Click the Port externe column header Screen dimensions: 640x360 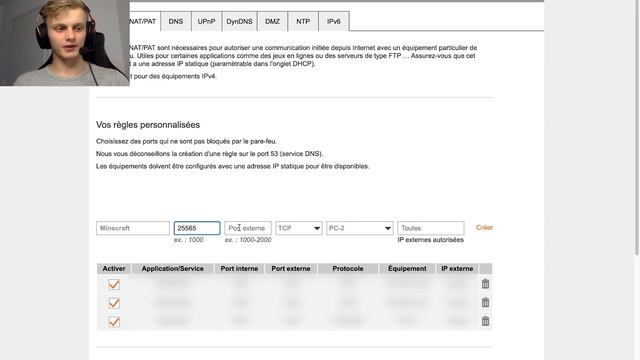[291, 269]
